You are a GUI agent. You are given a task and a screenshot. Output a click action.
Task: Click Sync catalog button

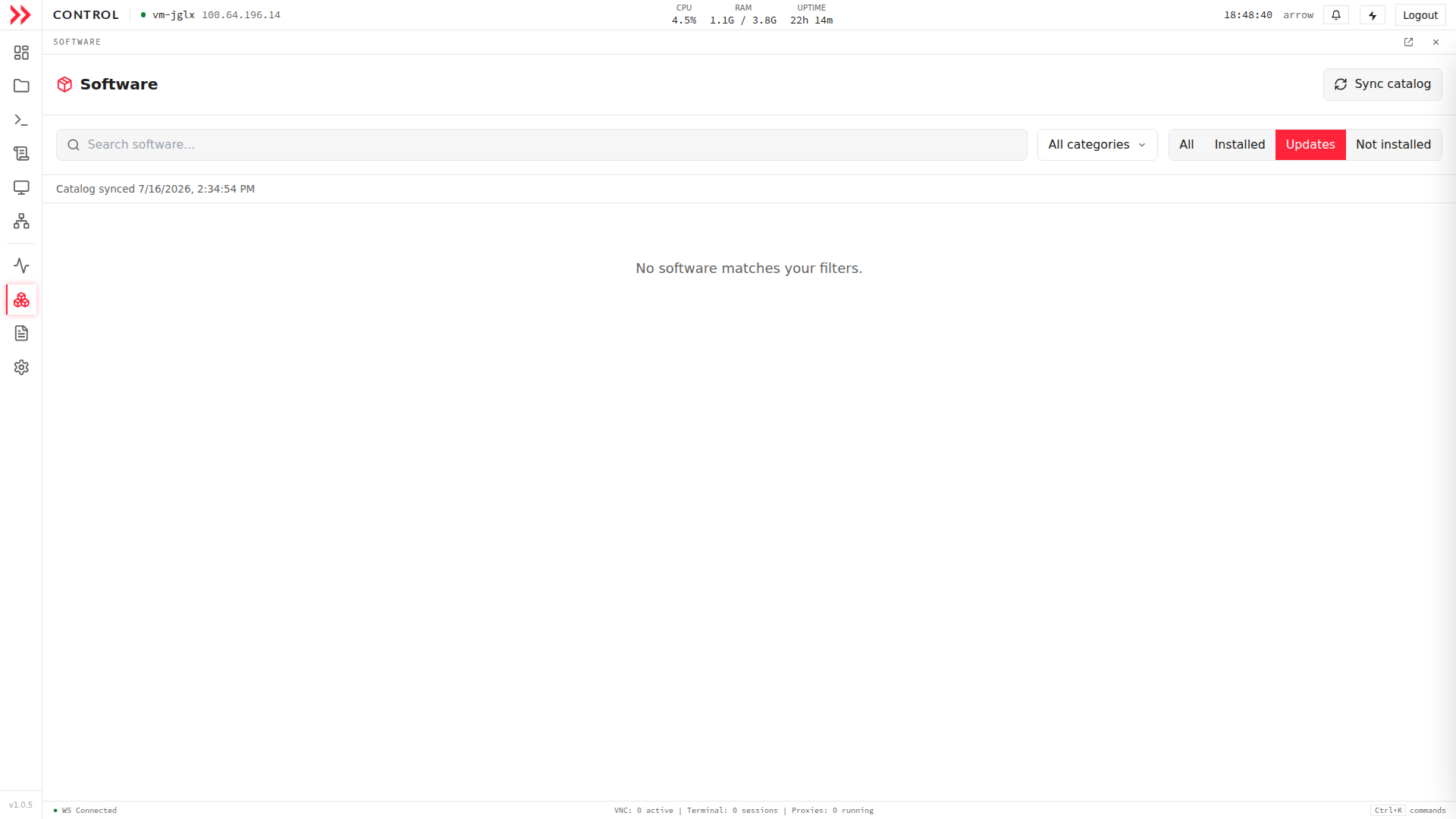[1382, 84]
